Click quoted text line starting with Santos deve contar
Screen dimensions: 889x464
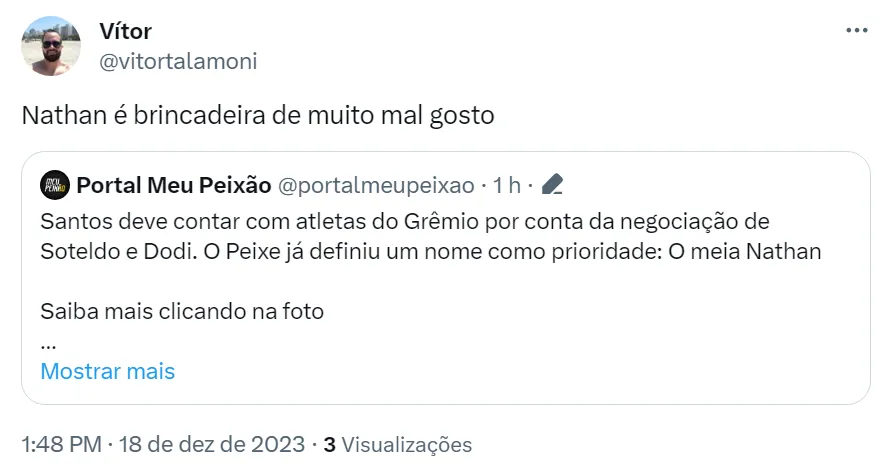click(406, 220)
